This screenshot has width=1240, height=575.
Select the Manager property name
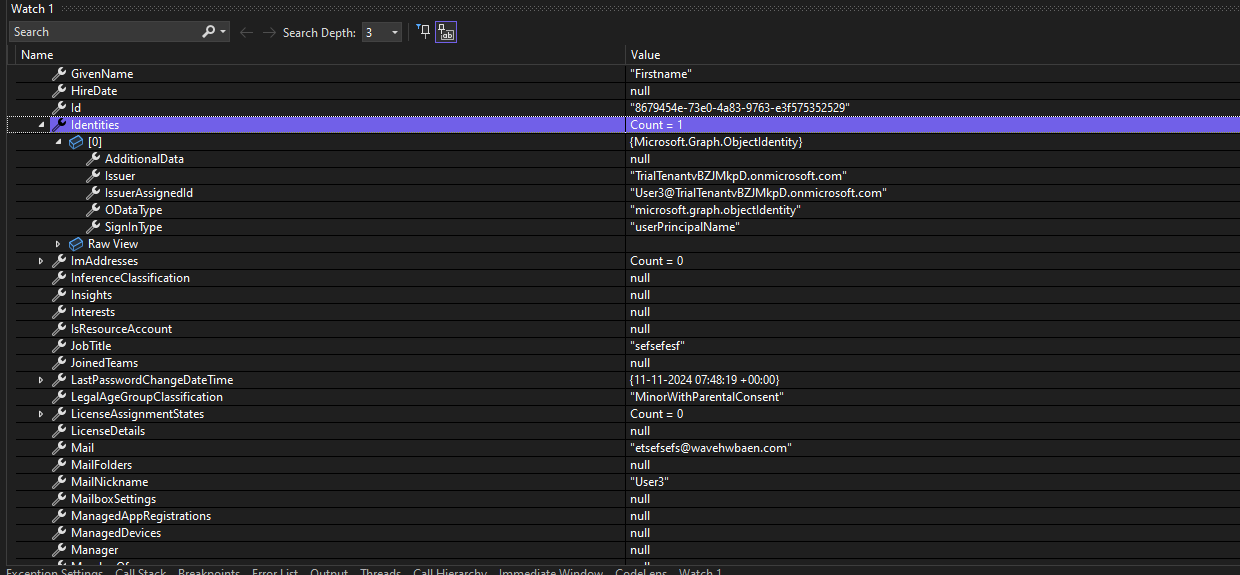pos(94,550)
